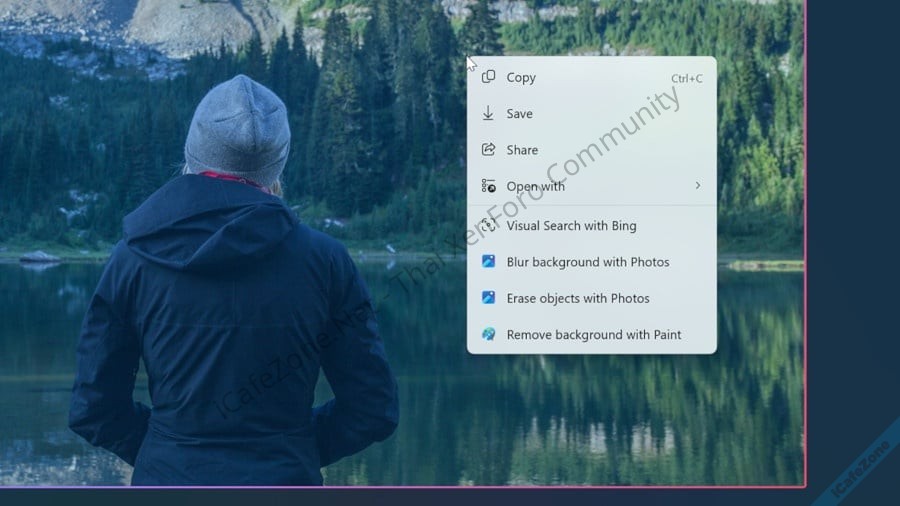Viewport: 900px width, 506px height.
Task: Open the Open with submenu
Action: click(x=536, y=186)
